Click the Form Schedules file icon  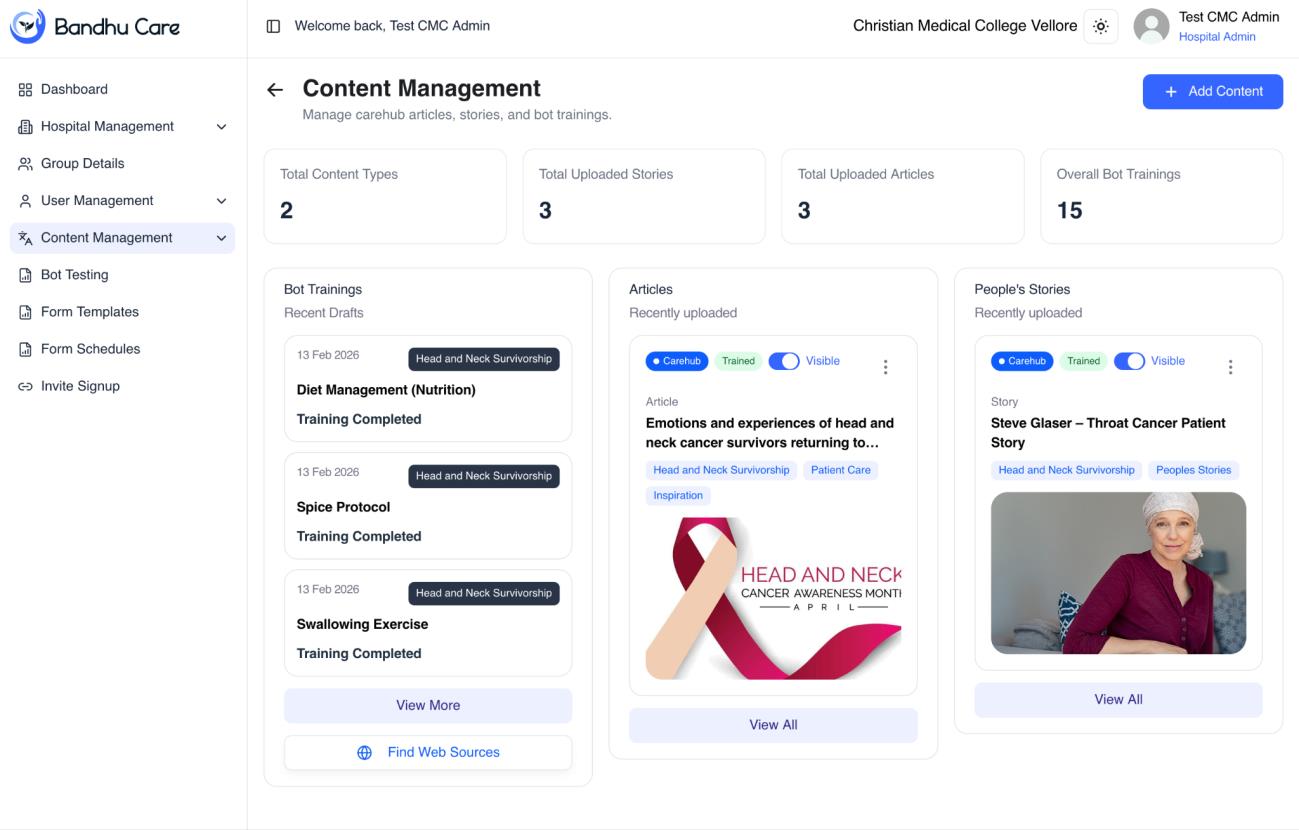click(26, 349)
